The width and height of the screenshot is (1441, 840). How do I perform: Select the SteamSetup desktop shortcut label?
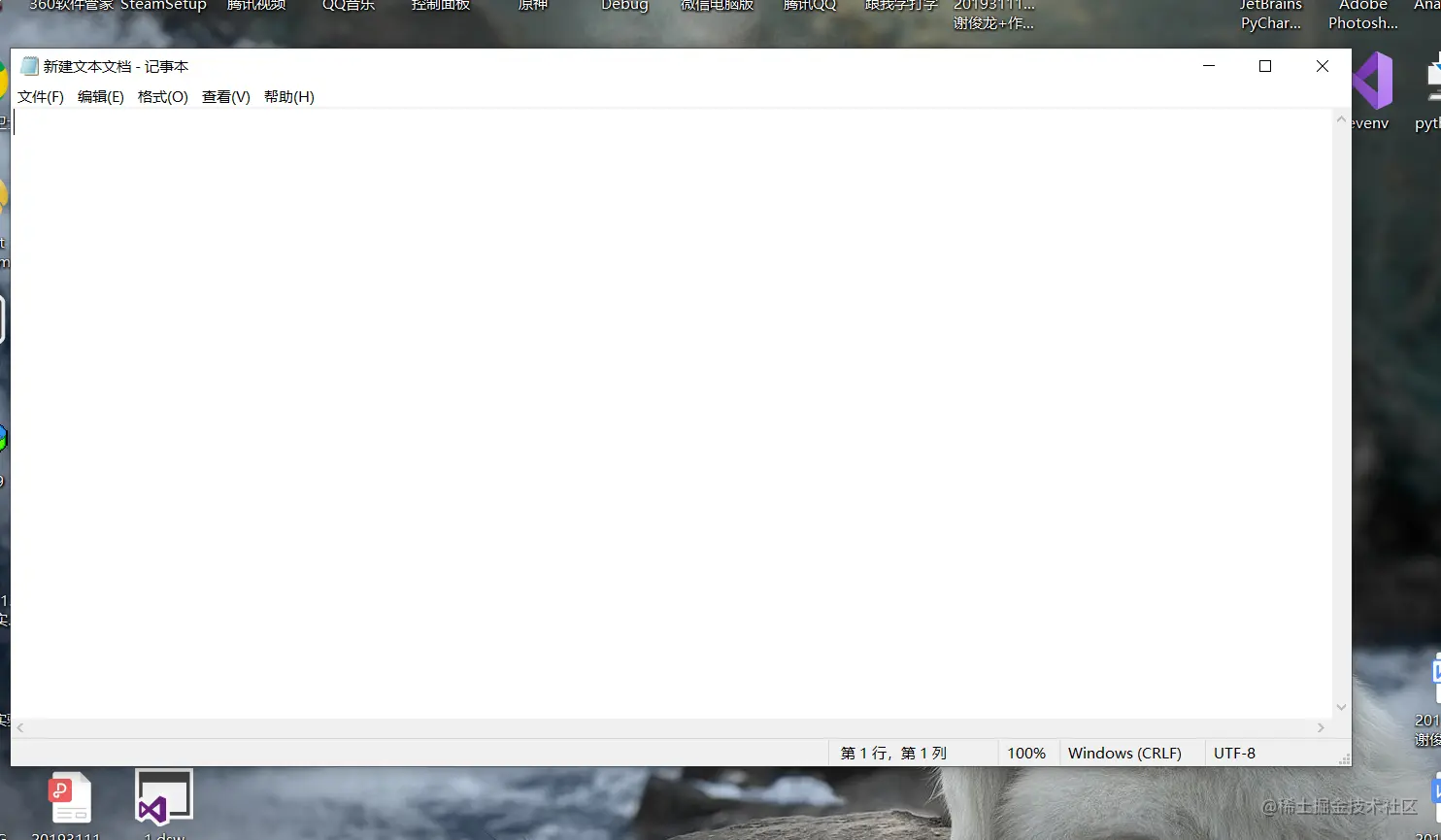[x=163, y=6]
